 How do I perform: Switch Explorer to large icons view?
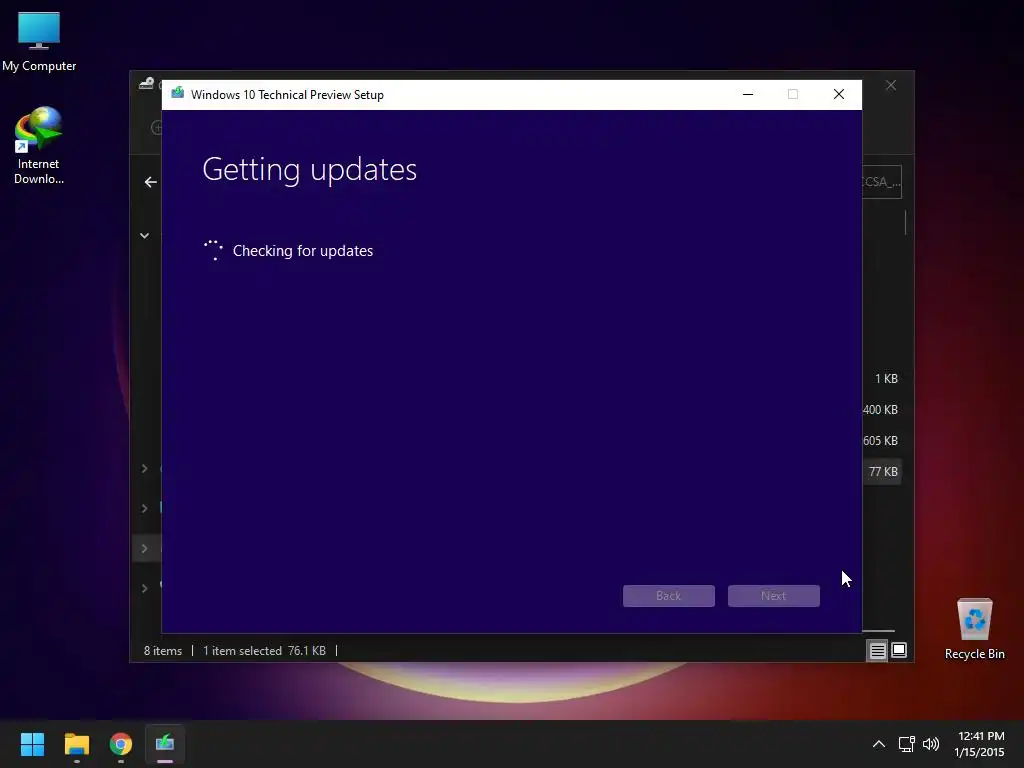[x=899, y=650]
